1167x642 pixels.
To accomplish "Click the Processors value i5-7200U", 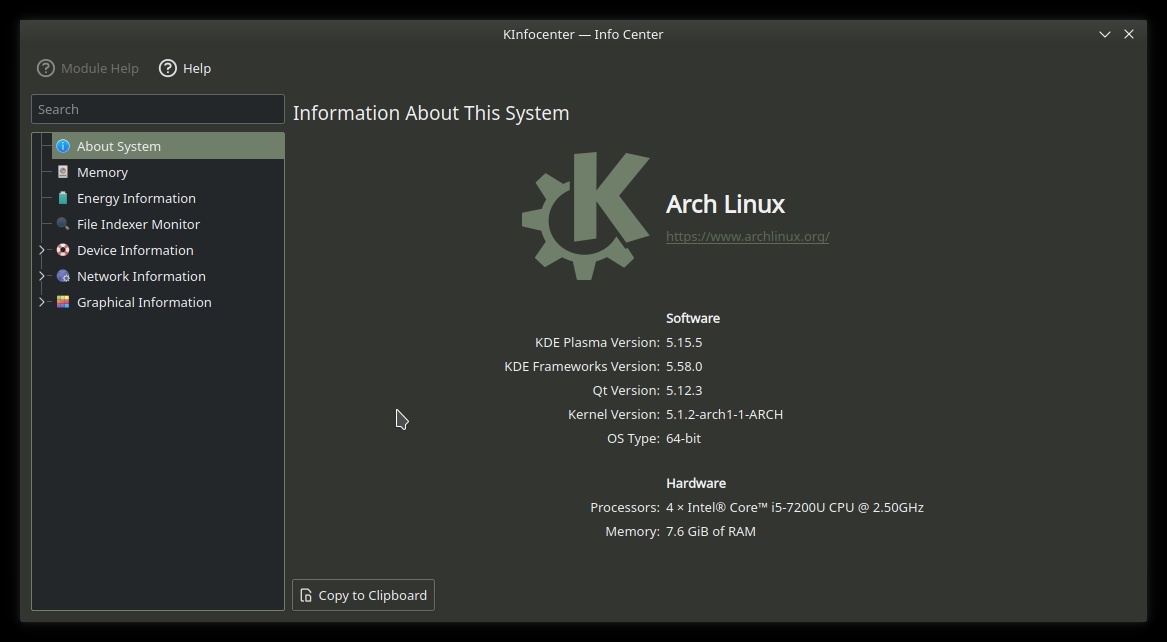I will [795, 507].
